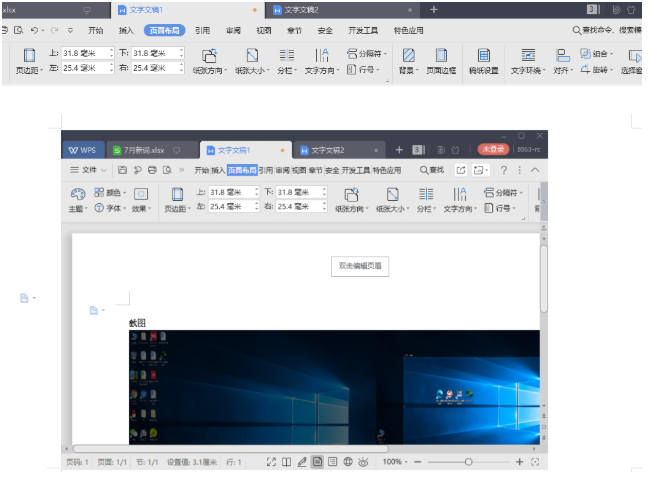
Task: Click the red 未登录 login button
Action: [x=492, y=149]
